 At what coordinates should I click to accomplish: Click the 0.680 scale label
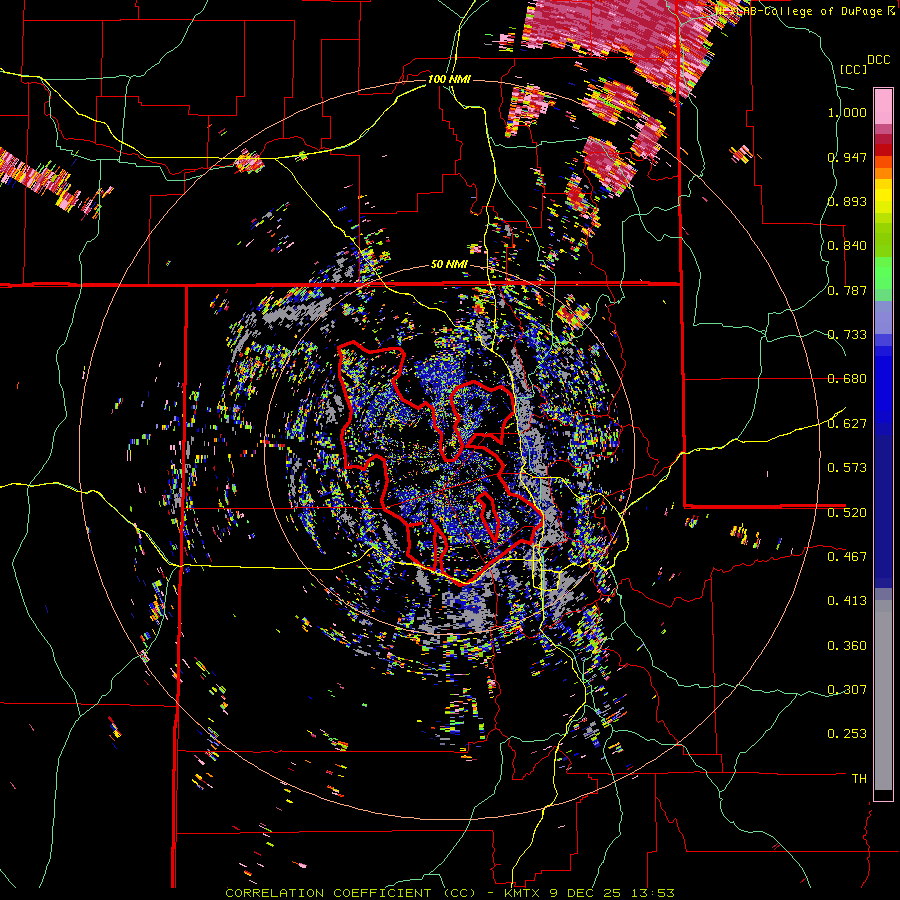click(847, 379)
